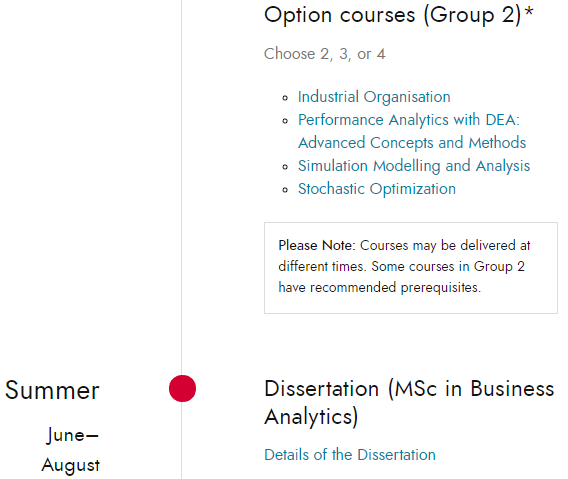Click bullet marker beside Stochastic Optimization

[x=285, y=190]
